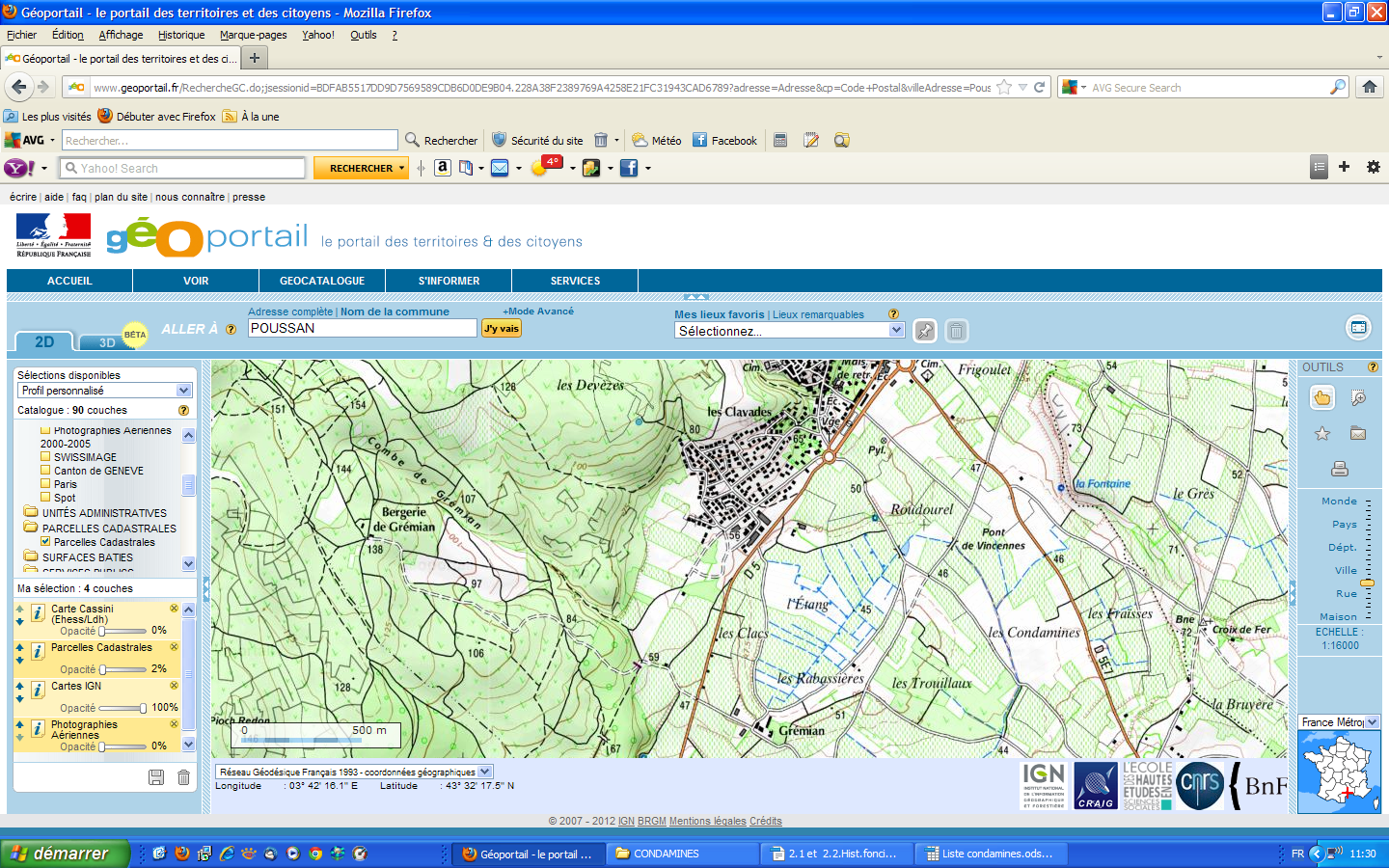
Task: Open the GEOCATALOGUE menu tab
Action: click(322, 281)
